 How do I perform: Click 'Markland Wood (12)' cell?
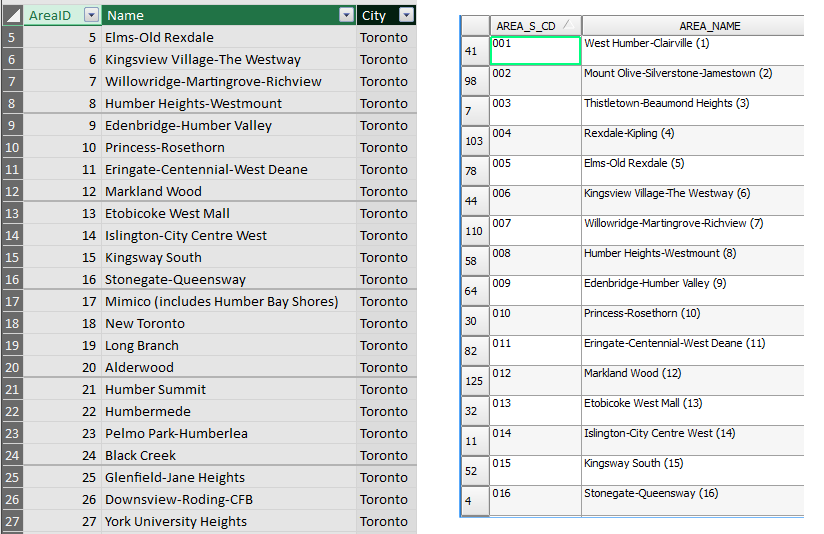pyautogui.click(x=693, y=381)
